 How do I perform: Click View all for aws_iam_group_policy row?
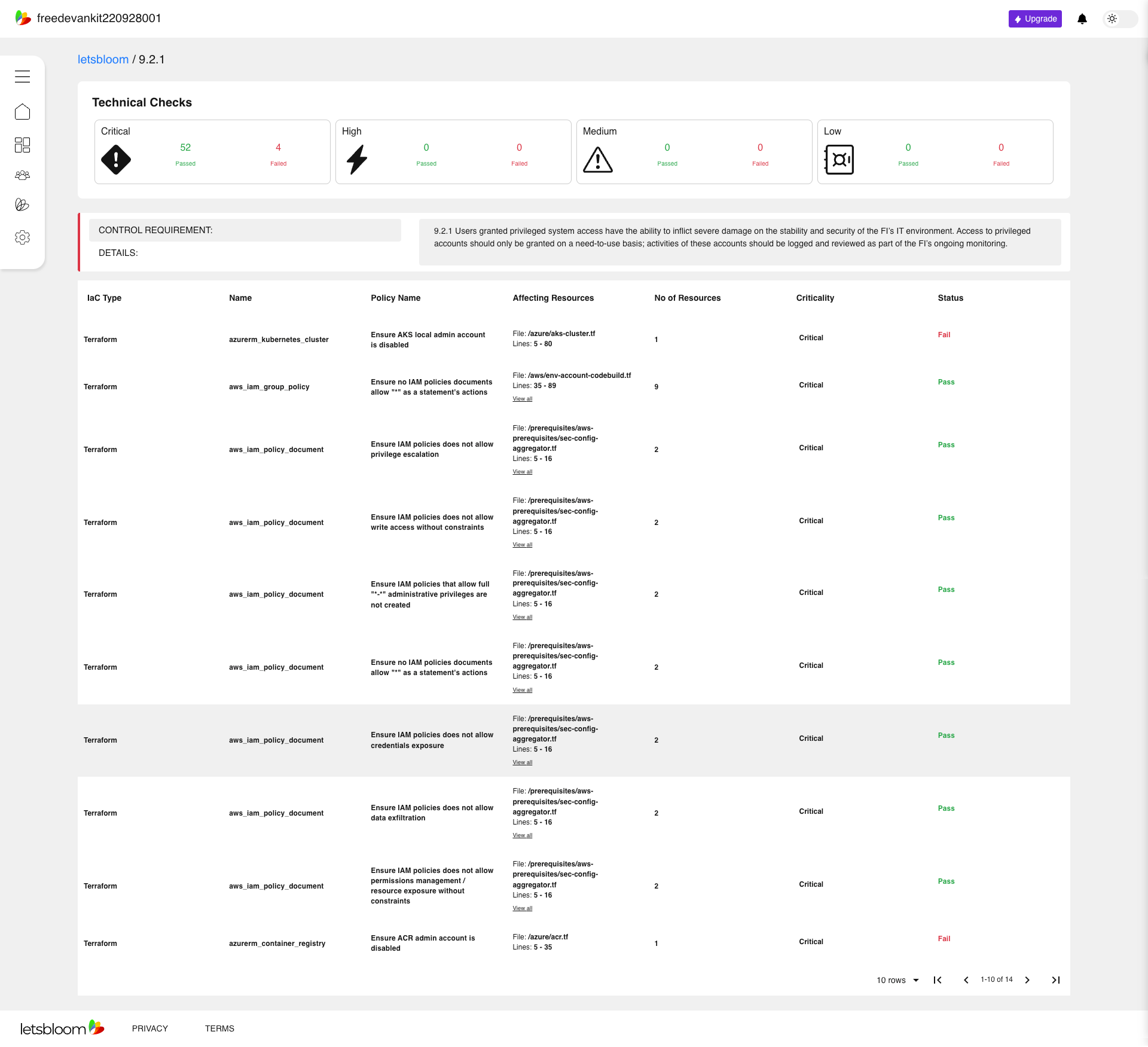(x=522, y=399)
